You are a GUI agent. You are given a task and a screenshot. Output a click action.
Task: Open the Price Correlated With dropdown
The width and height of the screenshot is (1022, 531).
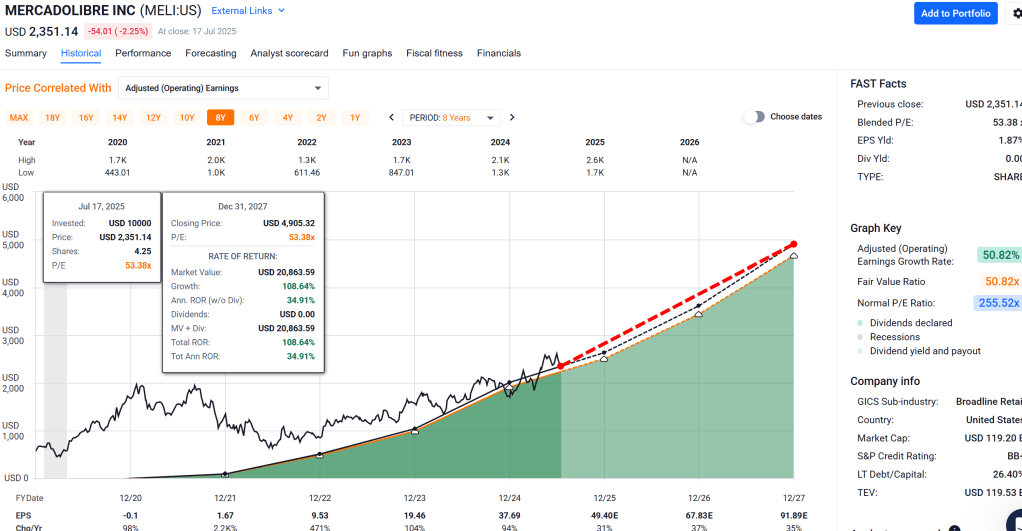coord(223,88)
